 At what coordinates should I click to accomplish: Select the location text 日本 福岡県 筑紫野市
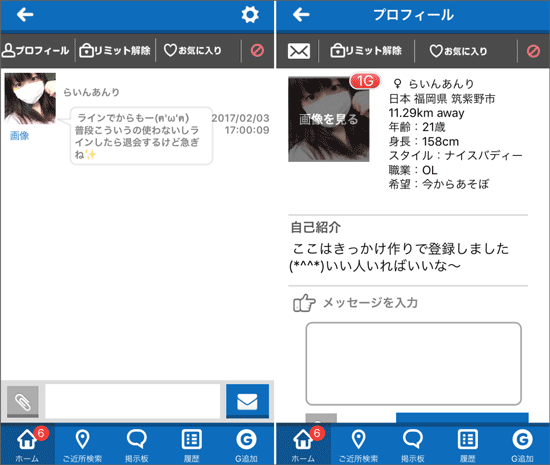442,99
